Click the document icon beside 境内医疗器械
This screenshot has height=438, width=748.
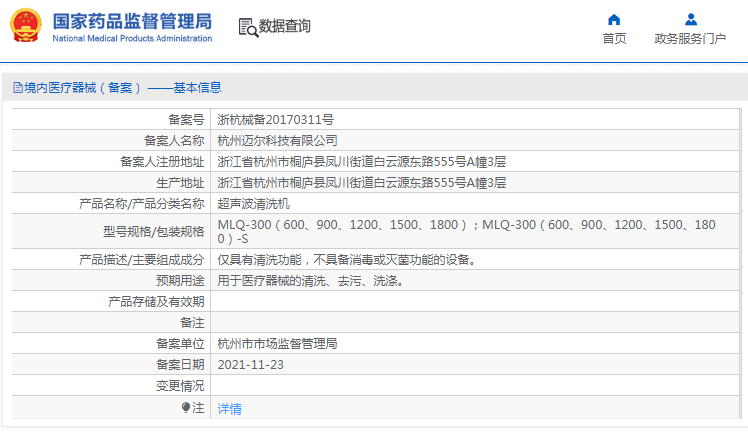[x=18, y=88]
